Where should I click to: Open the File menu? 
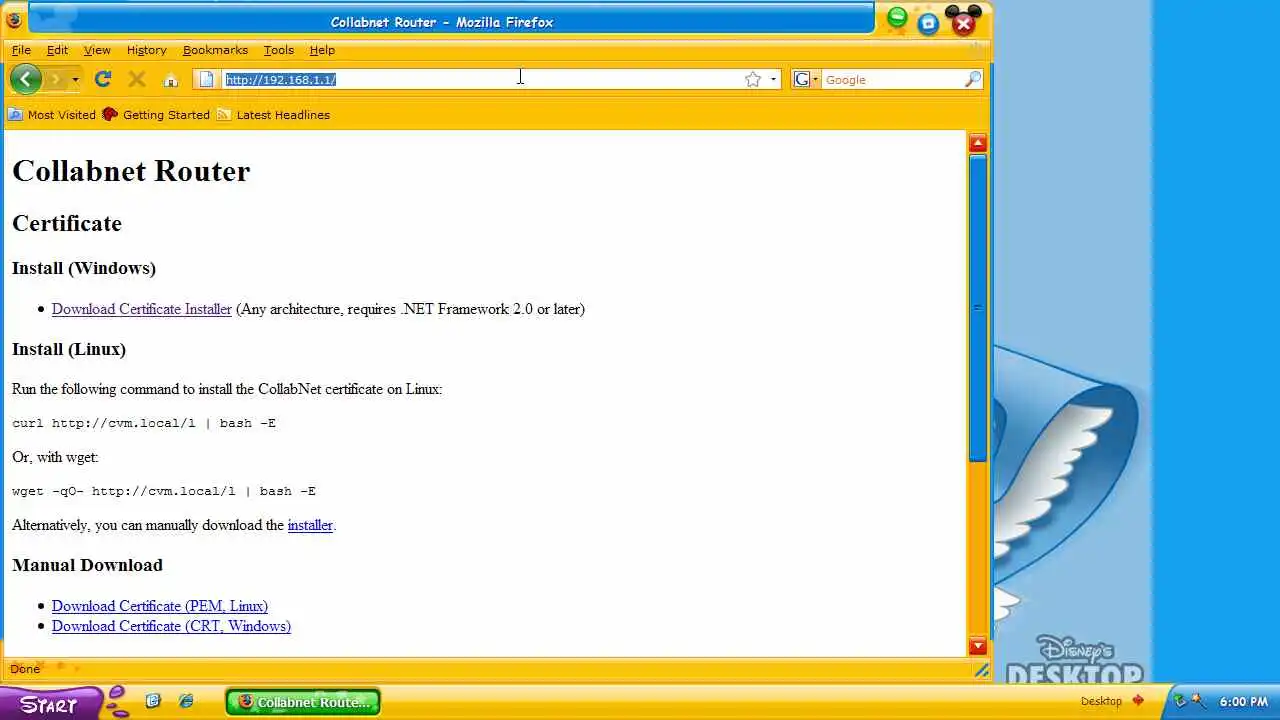click(x=21, y=50)
